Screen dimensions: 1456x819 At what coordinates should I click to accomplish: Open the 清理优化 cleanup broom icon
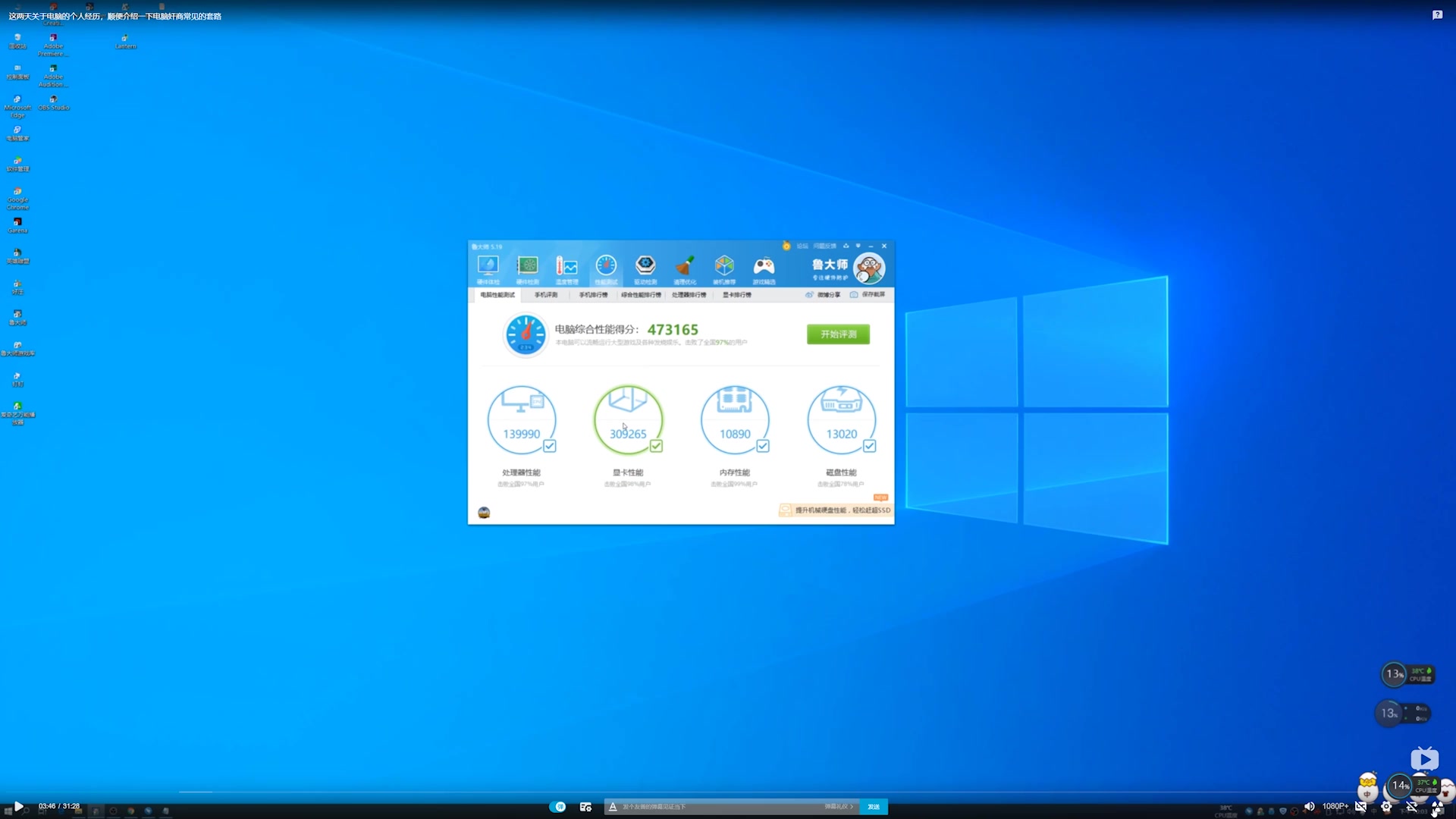[685, 267]
